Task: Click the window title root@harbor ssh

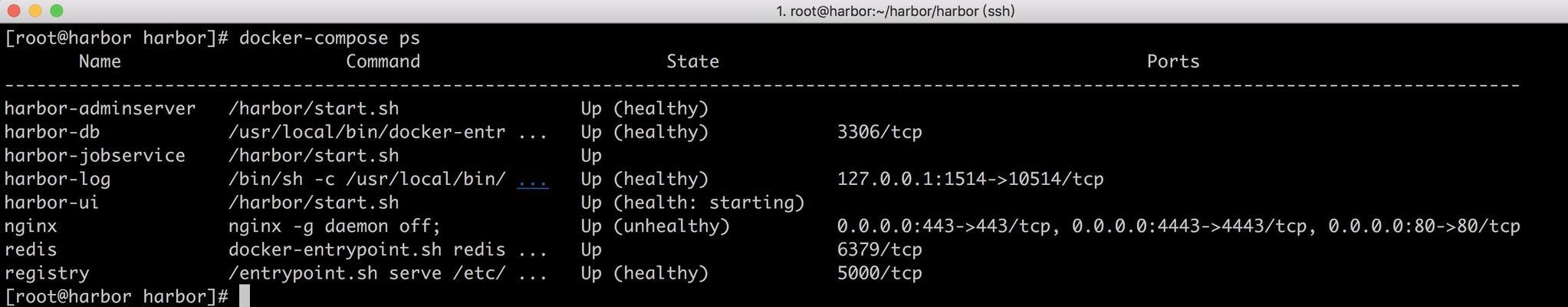Action: click(895, 11)
